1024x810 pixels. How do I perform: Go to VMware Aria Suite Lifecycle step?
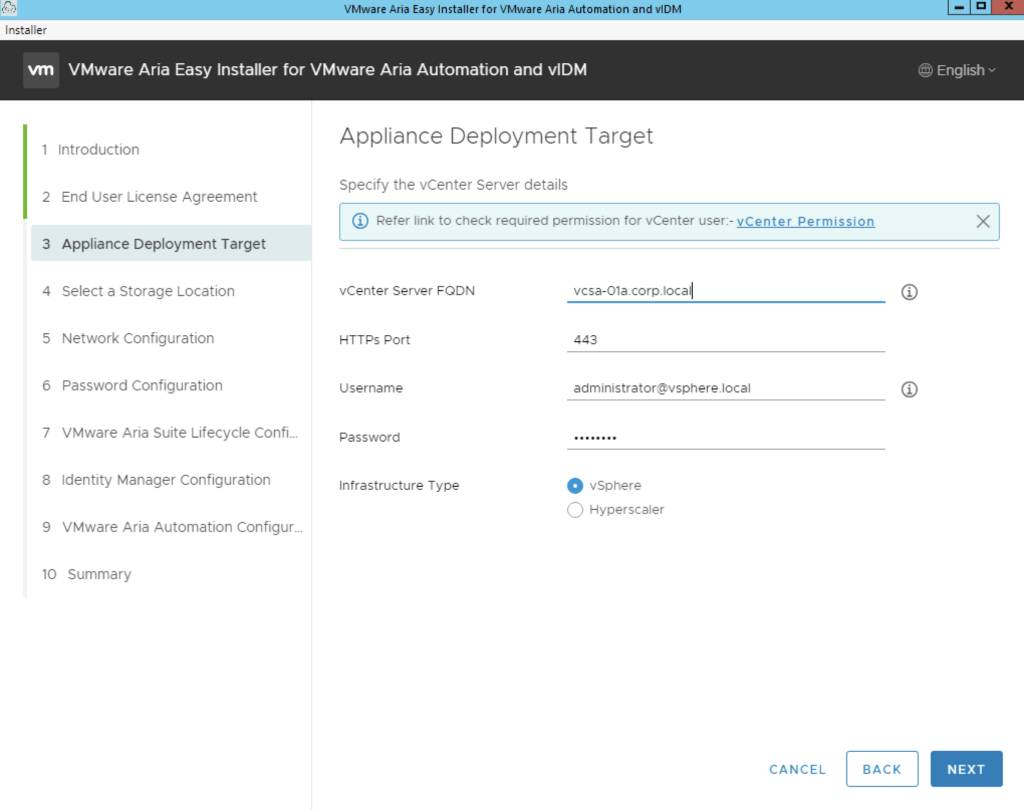point(170,432)
